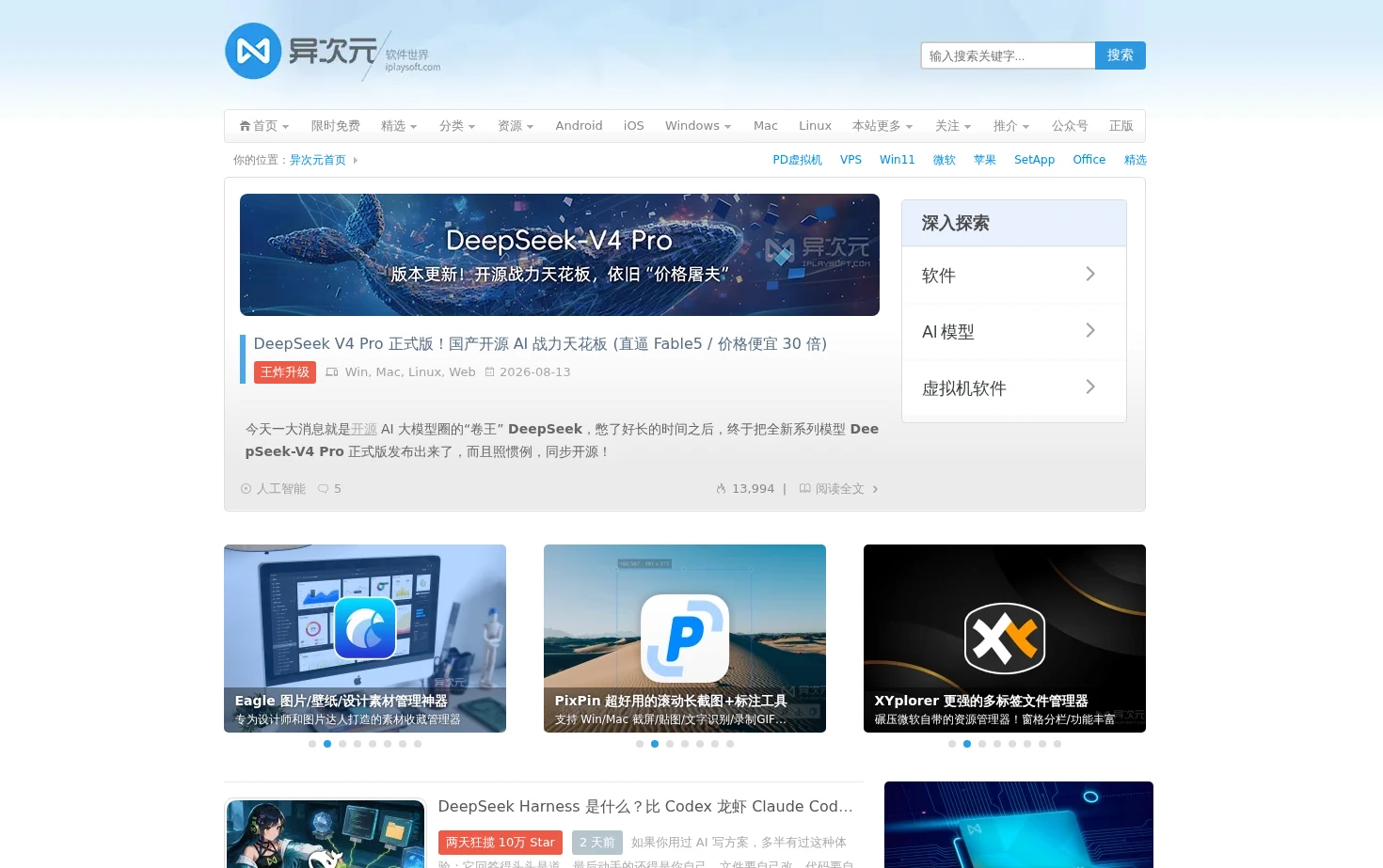Open the 异次元首页 breadcrumb link
1383x868 pixels.
pyautogui.click(x=318, y=160)
